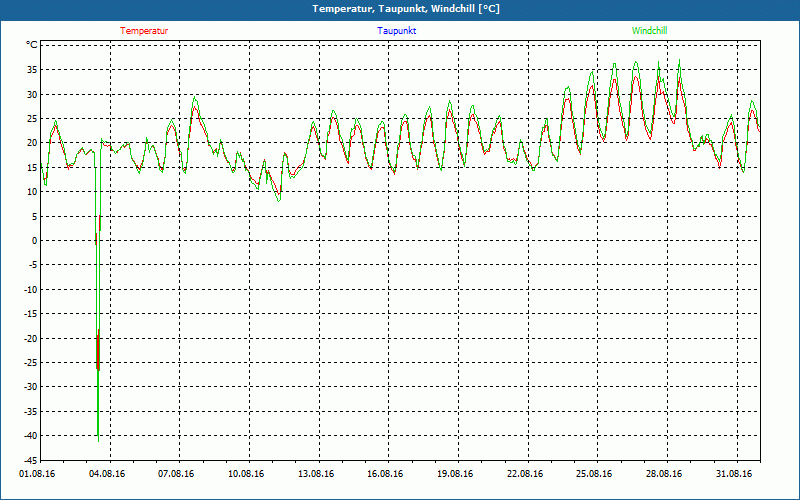Select the 04.08.16 date label
Image resolution: width=800 pixels, height=500 pixels.
pyautogui.click(x=107, y=473)
